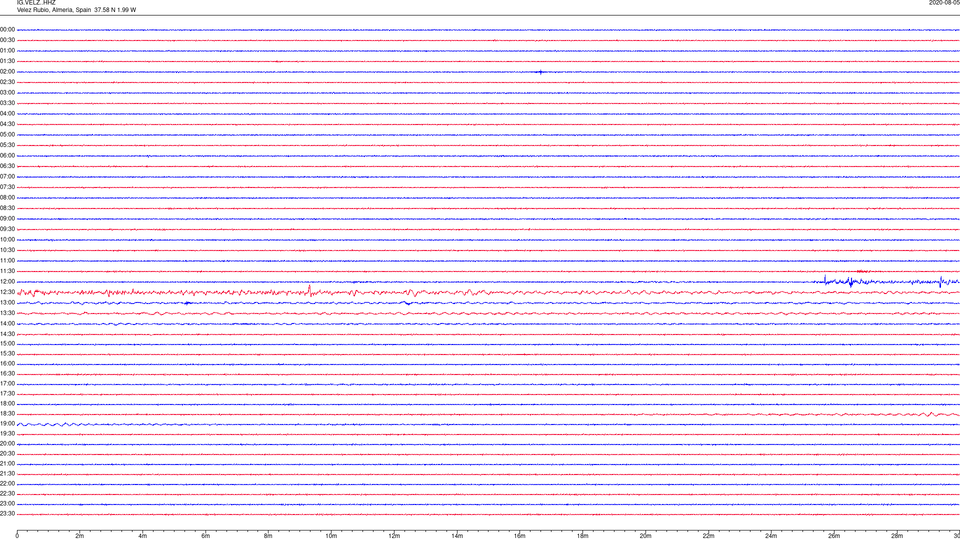Select the 05:00 trace time label
This screenshot has height=540, width=960.
click(7, 135)
